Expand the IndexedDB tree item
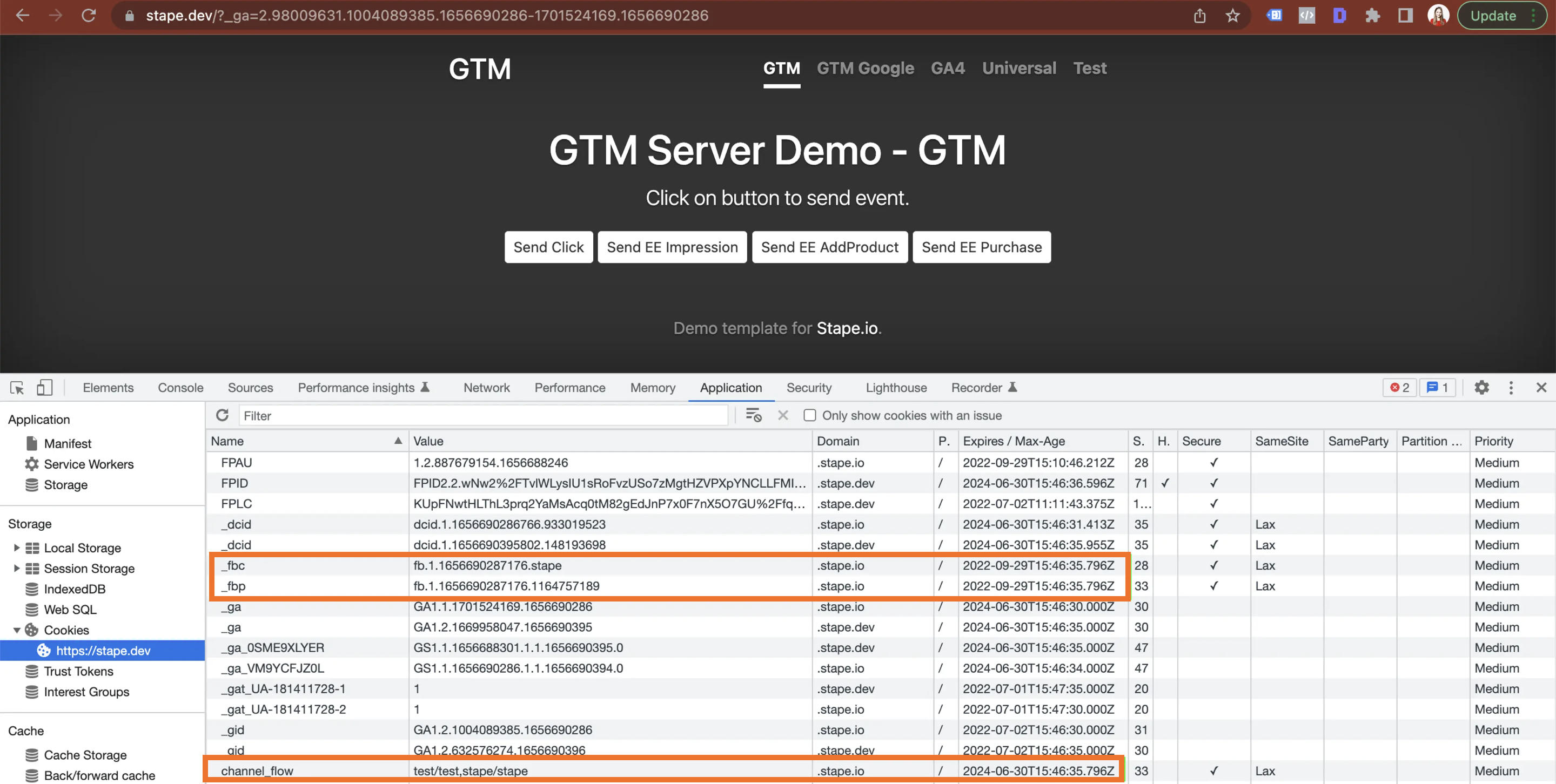1556x784 pixels. point(16,588)
